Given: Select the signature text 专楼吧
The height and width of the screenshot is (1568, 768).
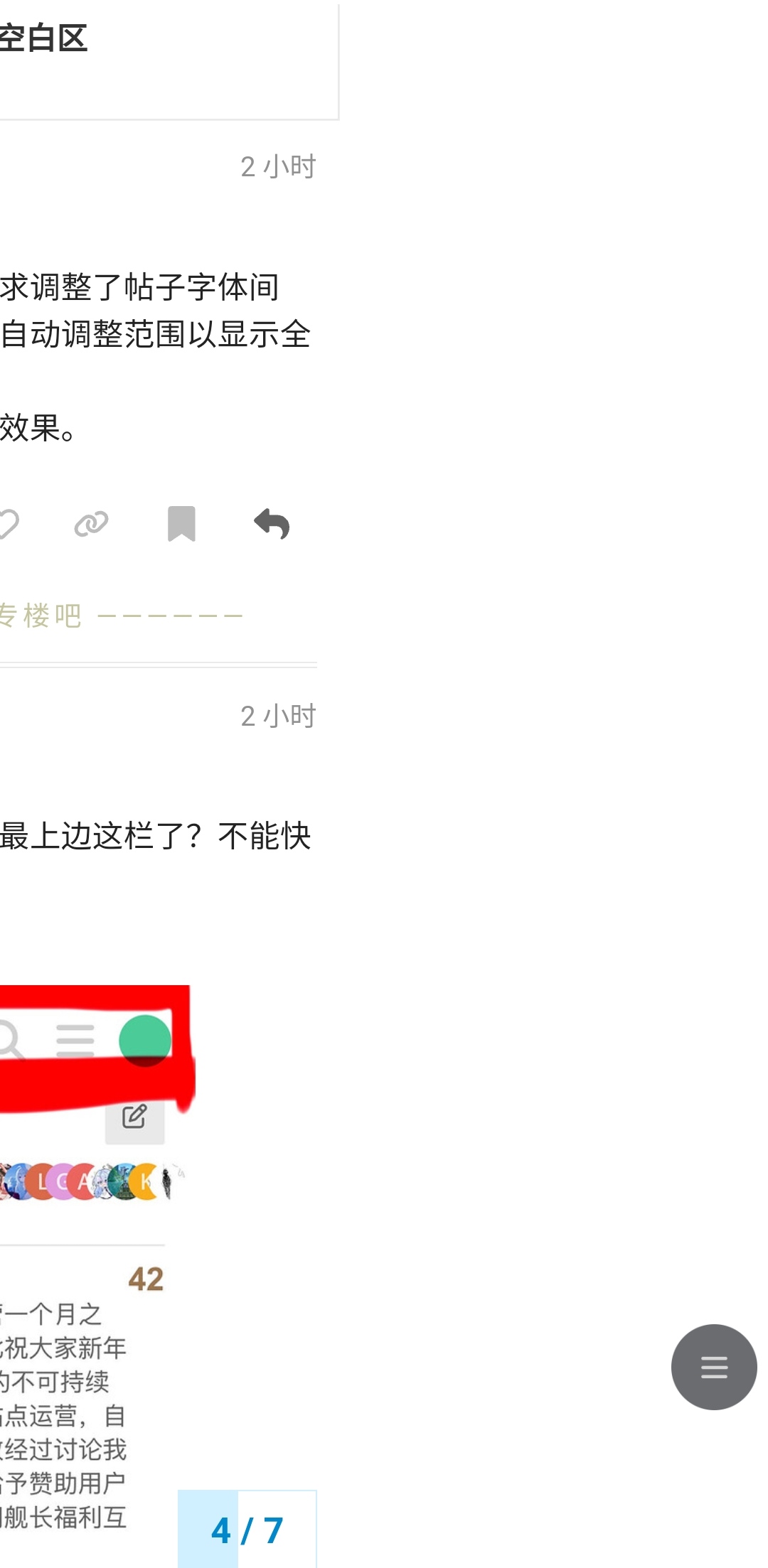Looking at the screenshot, I should [x=41, y=616].
